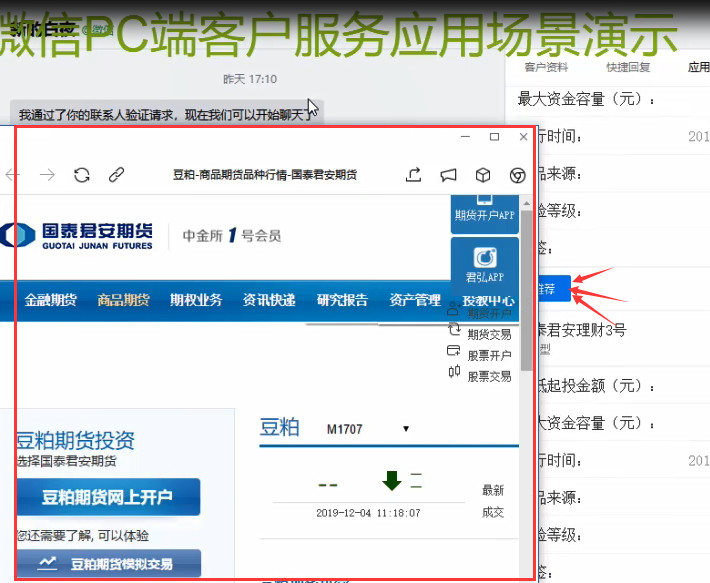The height and width of the screenshot is (583, 710).
Task: Click the 股票交易 candlestick icon
Action: click(x=454, y=372)
